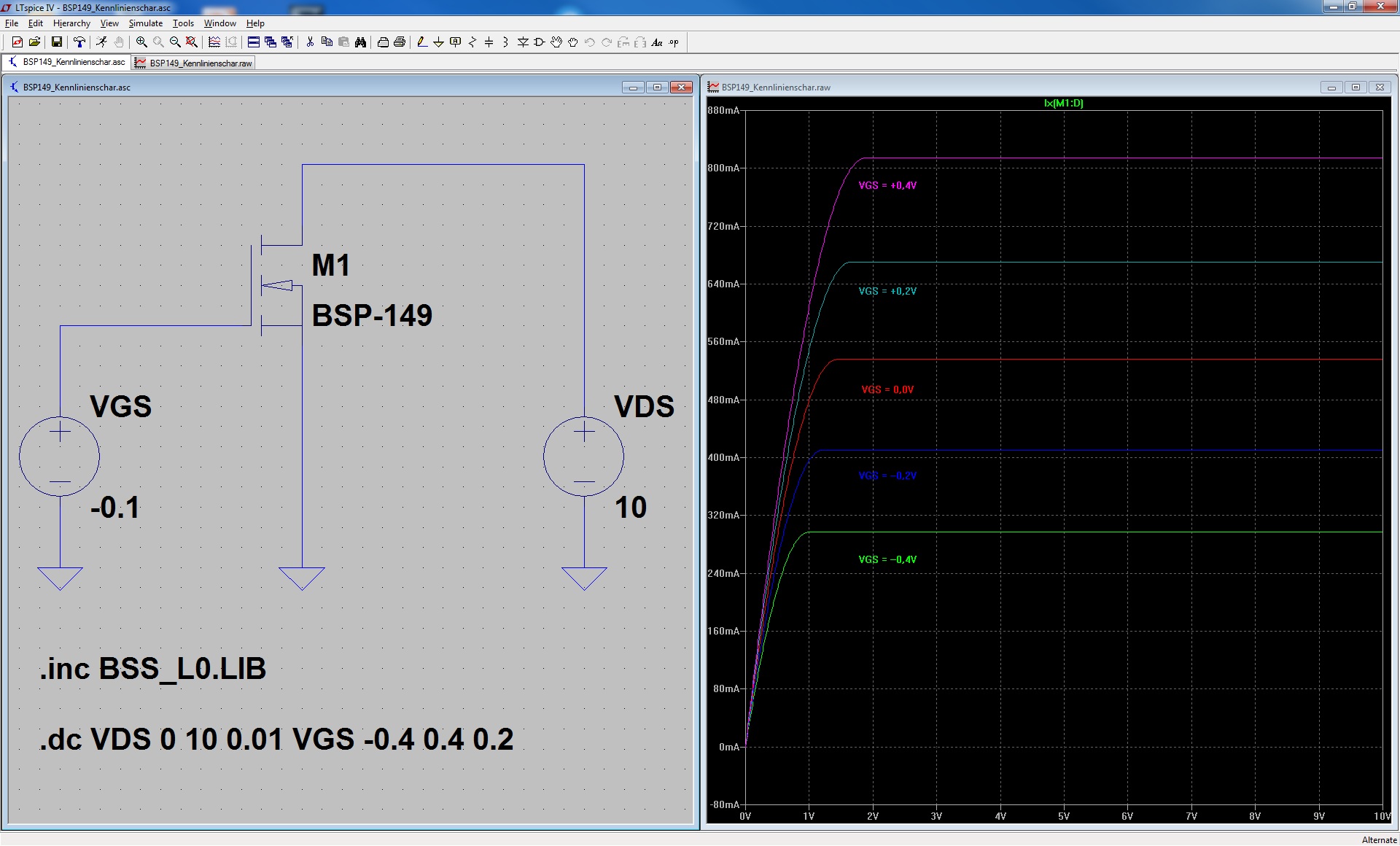The image size is (1400, 846).
Task: Open the File menu
Action: (x=12, y=23)
